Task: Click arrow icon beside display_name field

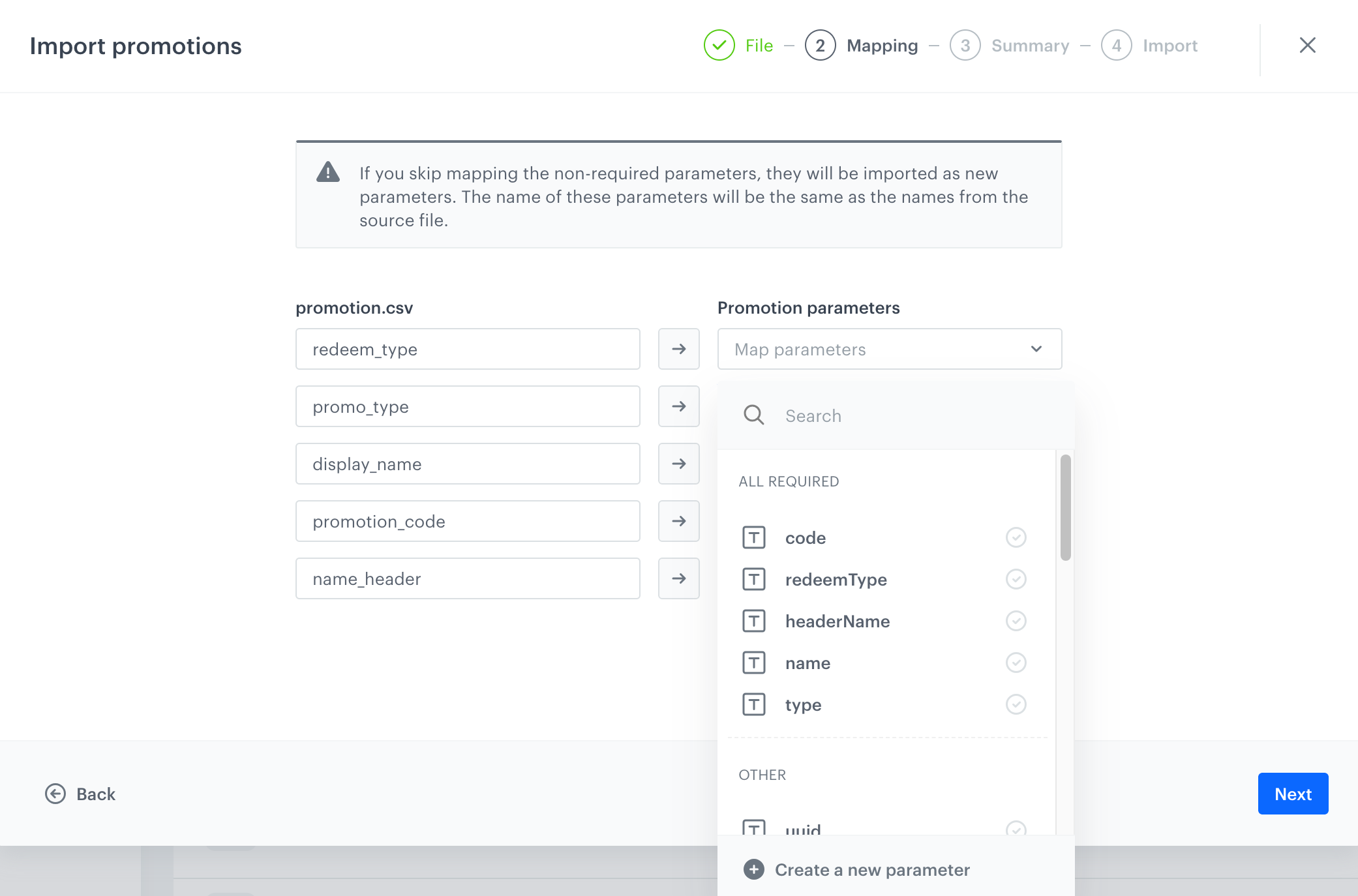Action: click(x=678, y=464)
